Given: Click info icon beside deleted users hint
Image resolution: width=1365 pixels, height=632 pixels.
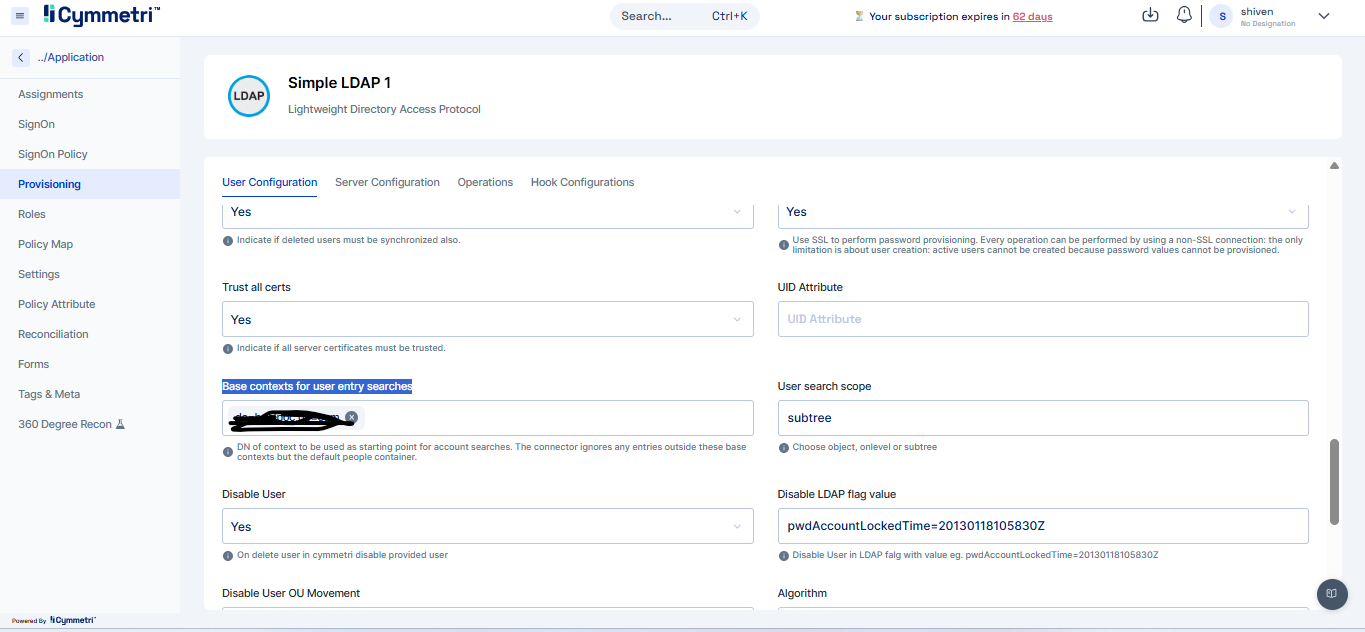Looking at the screenshot, I should coord(228,240).
